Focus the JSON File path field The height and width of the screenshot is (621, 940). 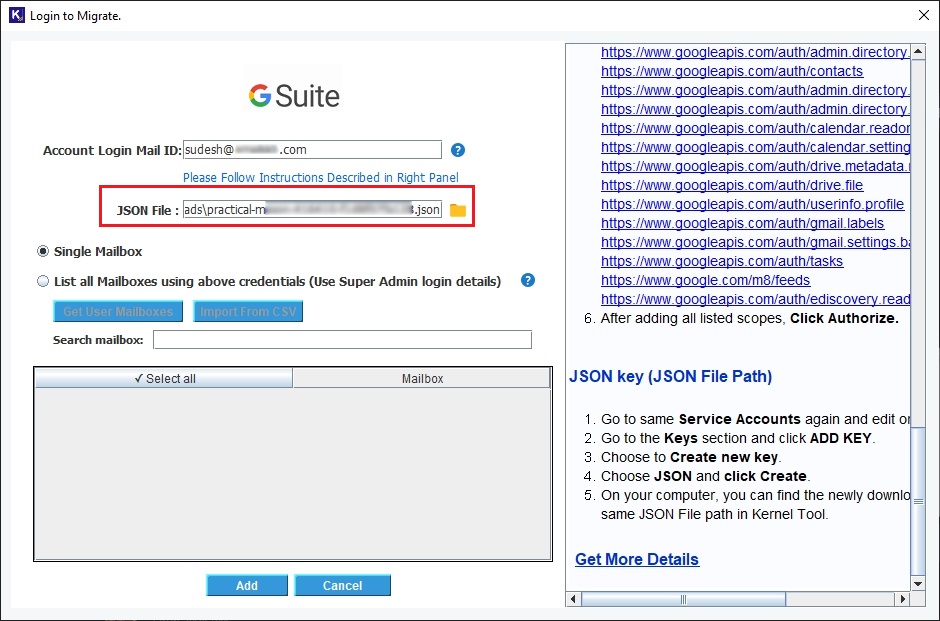(312, 210)
